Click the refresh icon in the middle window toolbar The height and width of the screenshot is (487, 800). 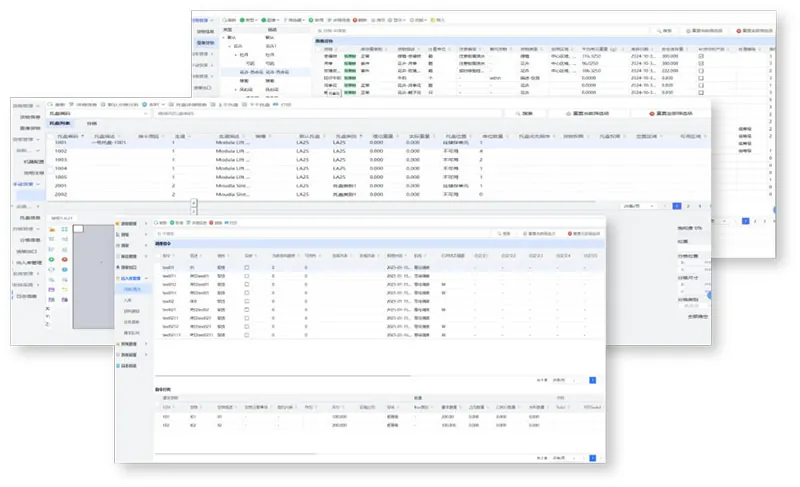point(56,103)
